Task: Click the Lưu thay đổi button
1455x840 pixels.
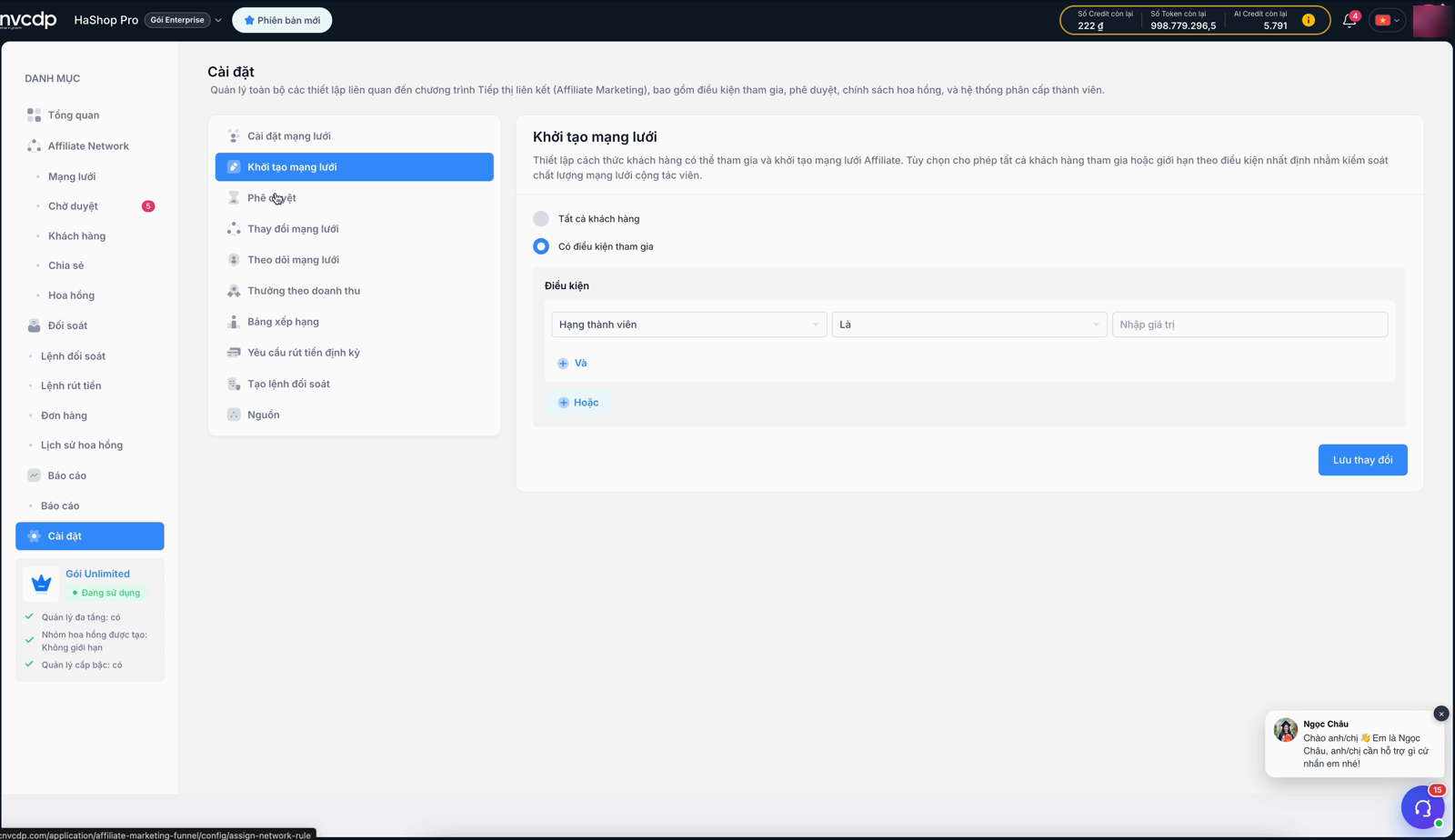Action: (1362, 460)
